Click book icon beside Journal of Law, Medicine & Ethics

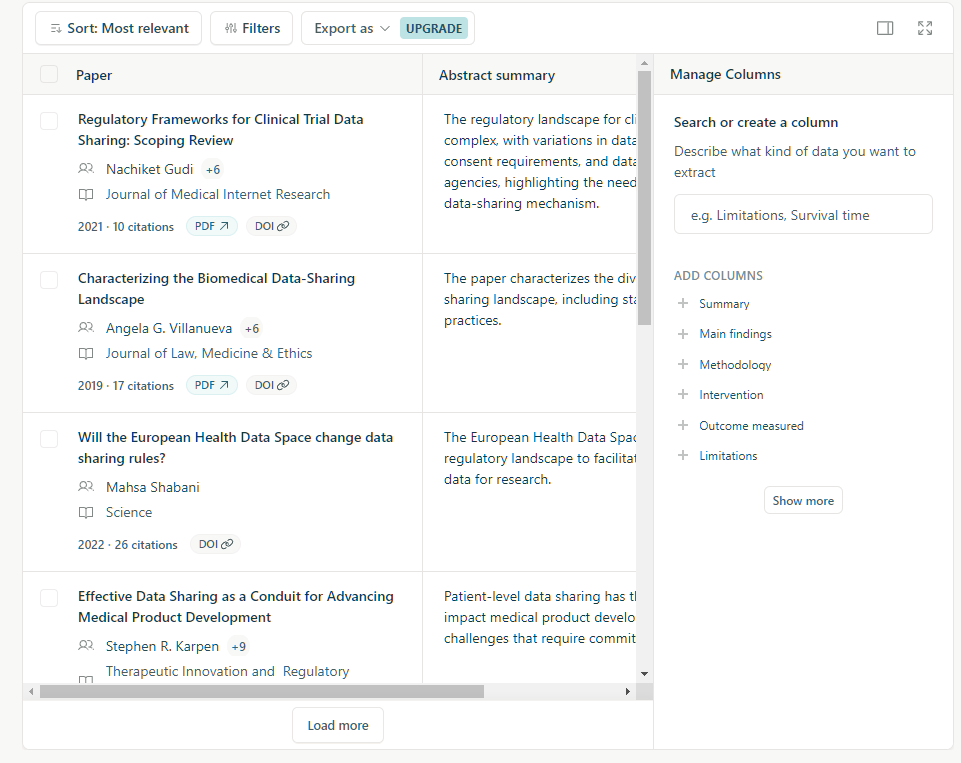click(86, 354)
